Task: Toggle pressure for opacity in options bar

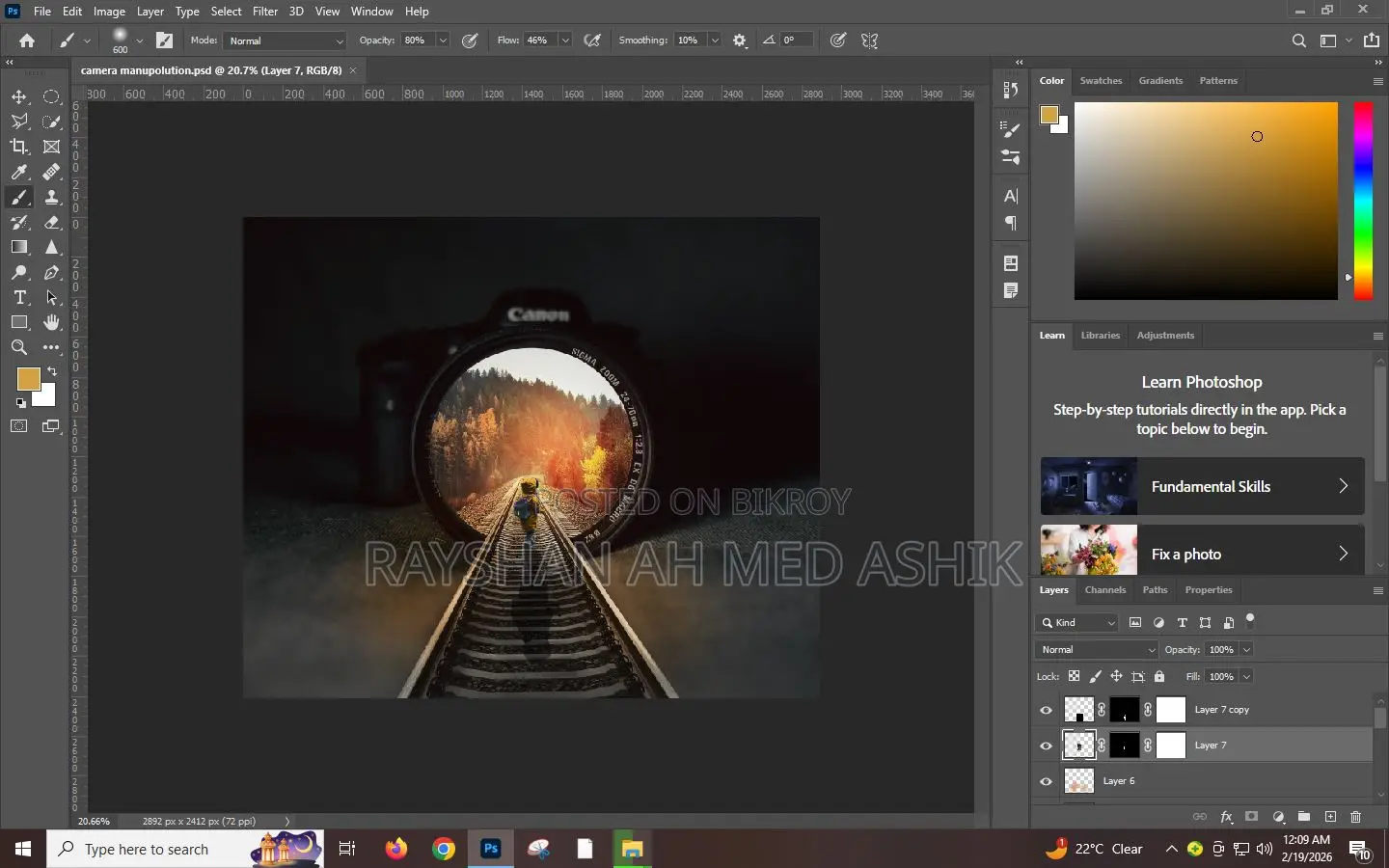Action: click(x=470, y=41)
